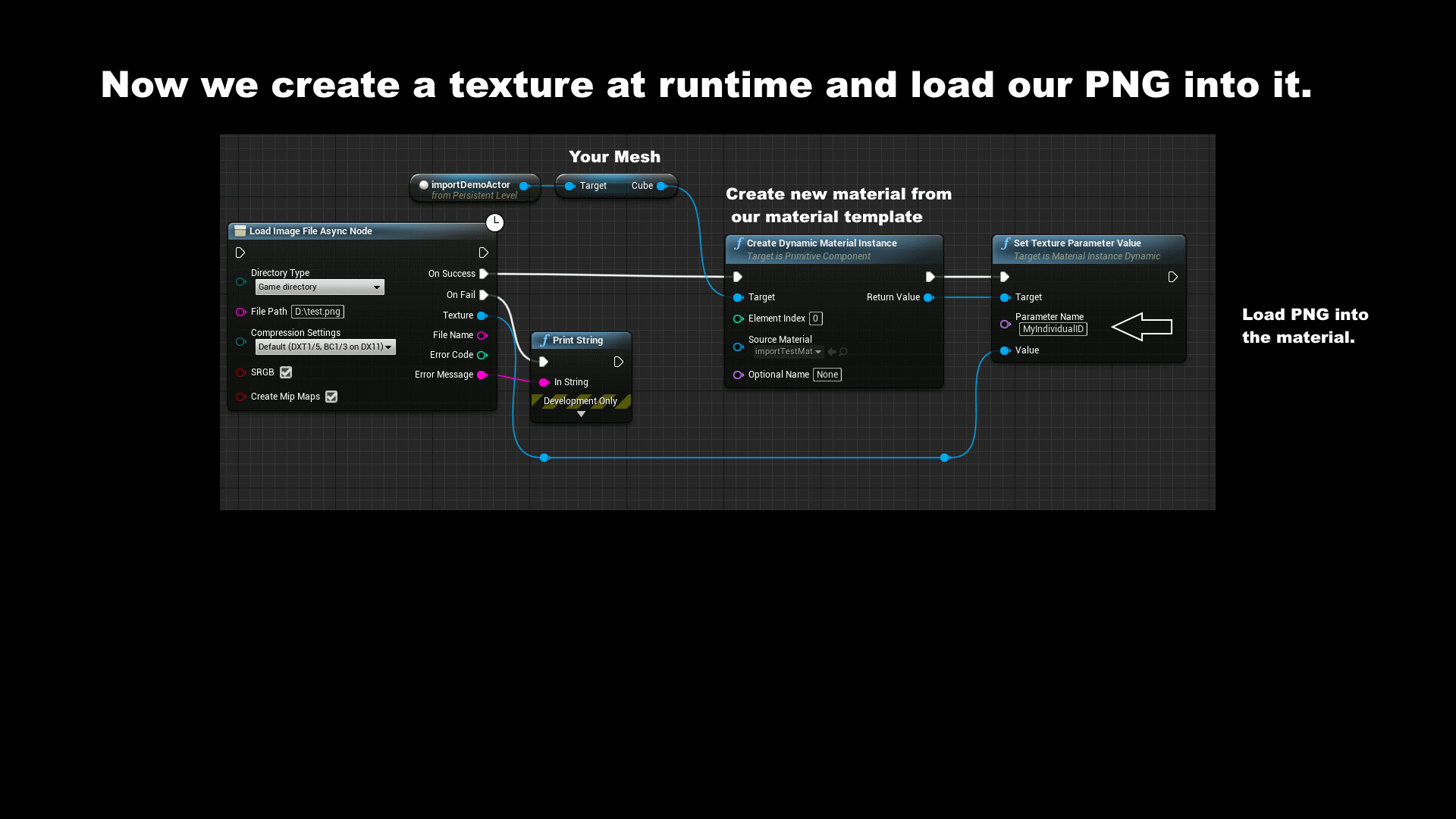Select the importDemoActor reference node
Screen dimensions: 1456x819
pyautogui.click(x=470, y=185)
